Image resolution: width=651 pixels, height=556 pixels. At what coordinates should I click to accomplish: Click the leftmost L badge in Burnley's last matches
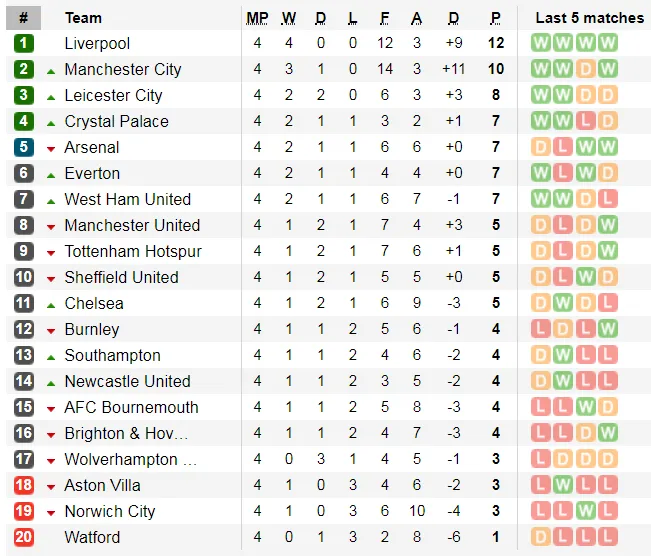point(541,329)
